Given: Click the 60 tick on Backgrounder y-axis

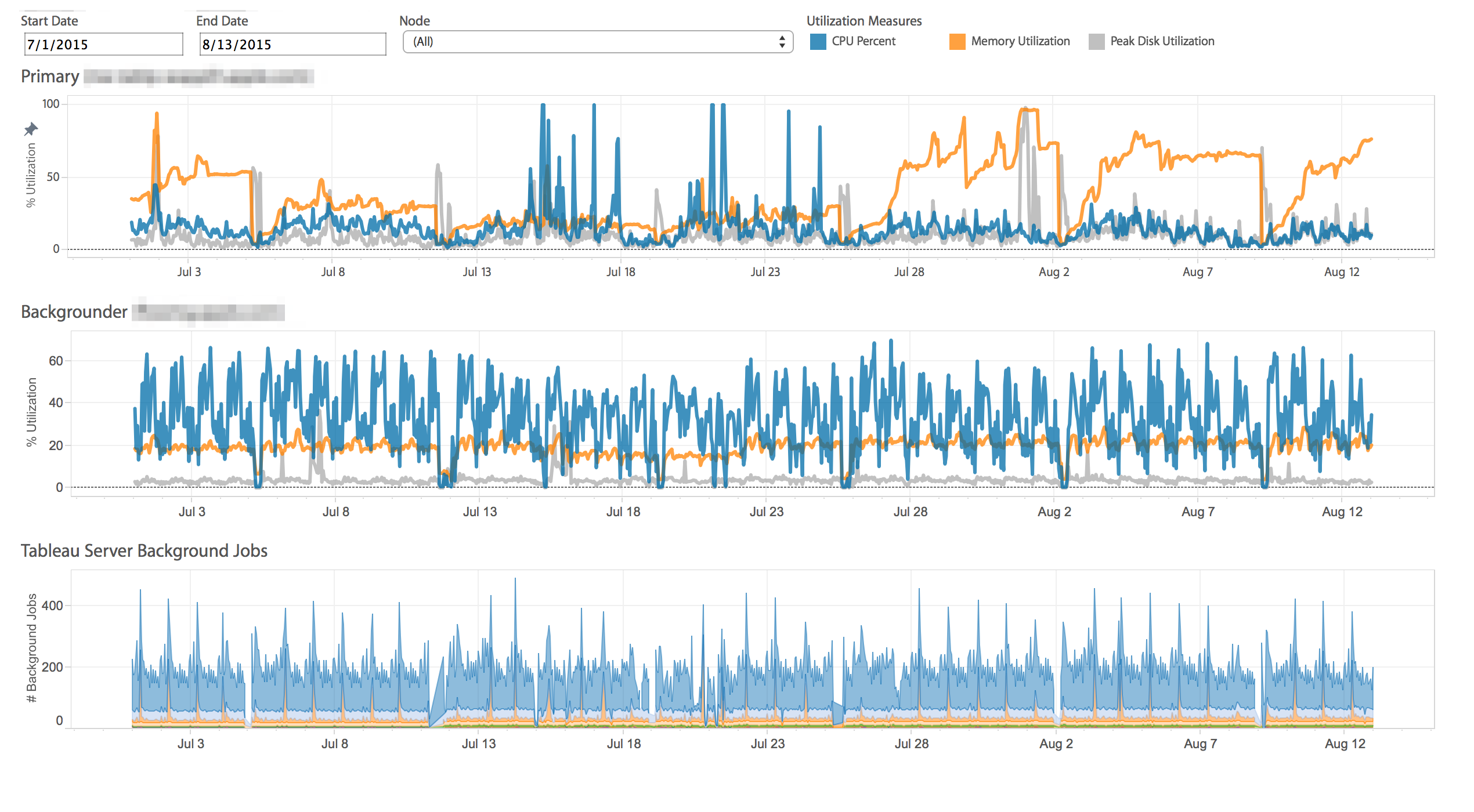Looking at the screenshot, I should (56, 361).
